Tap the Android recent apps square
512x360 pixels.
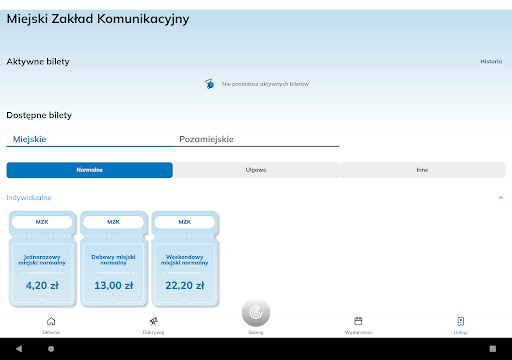(493, 349)
